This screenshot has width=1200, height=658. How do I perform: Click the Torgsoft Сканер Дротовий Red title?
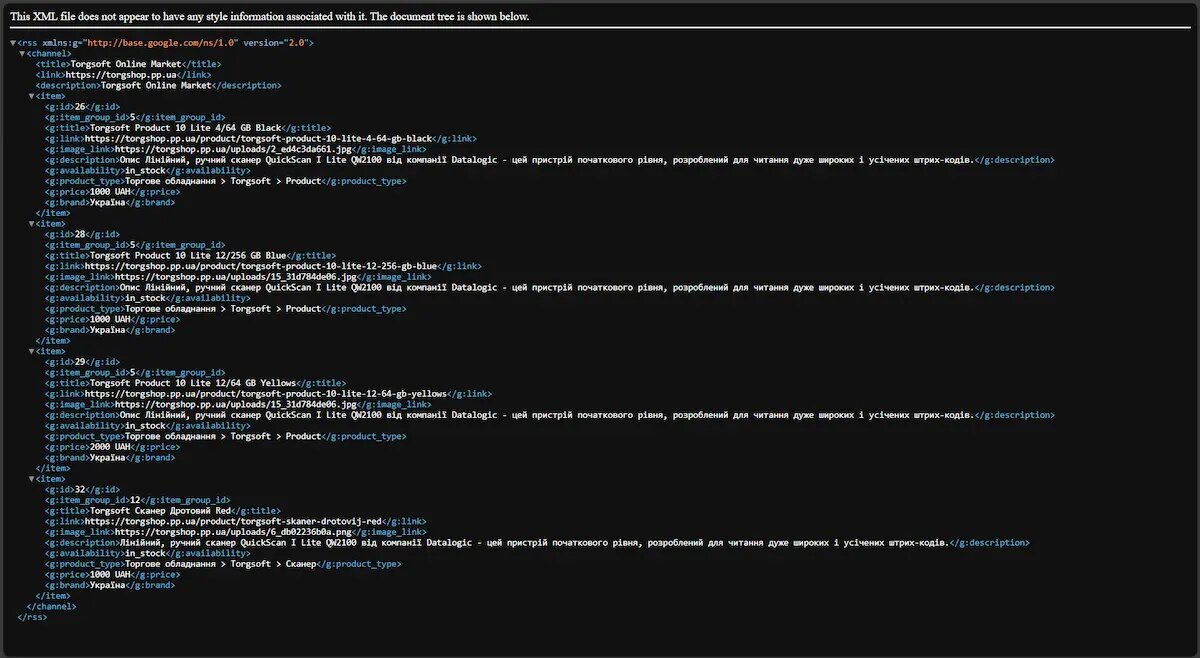coord(160,511)
